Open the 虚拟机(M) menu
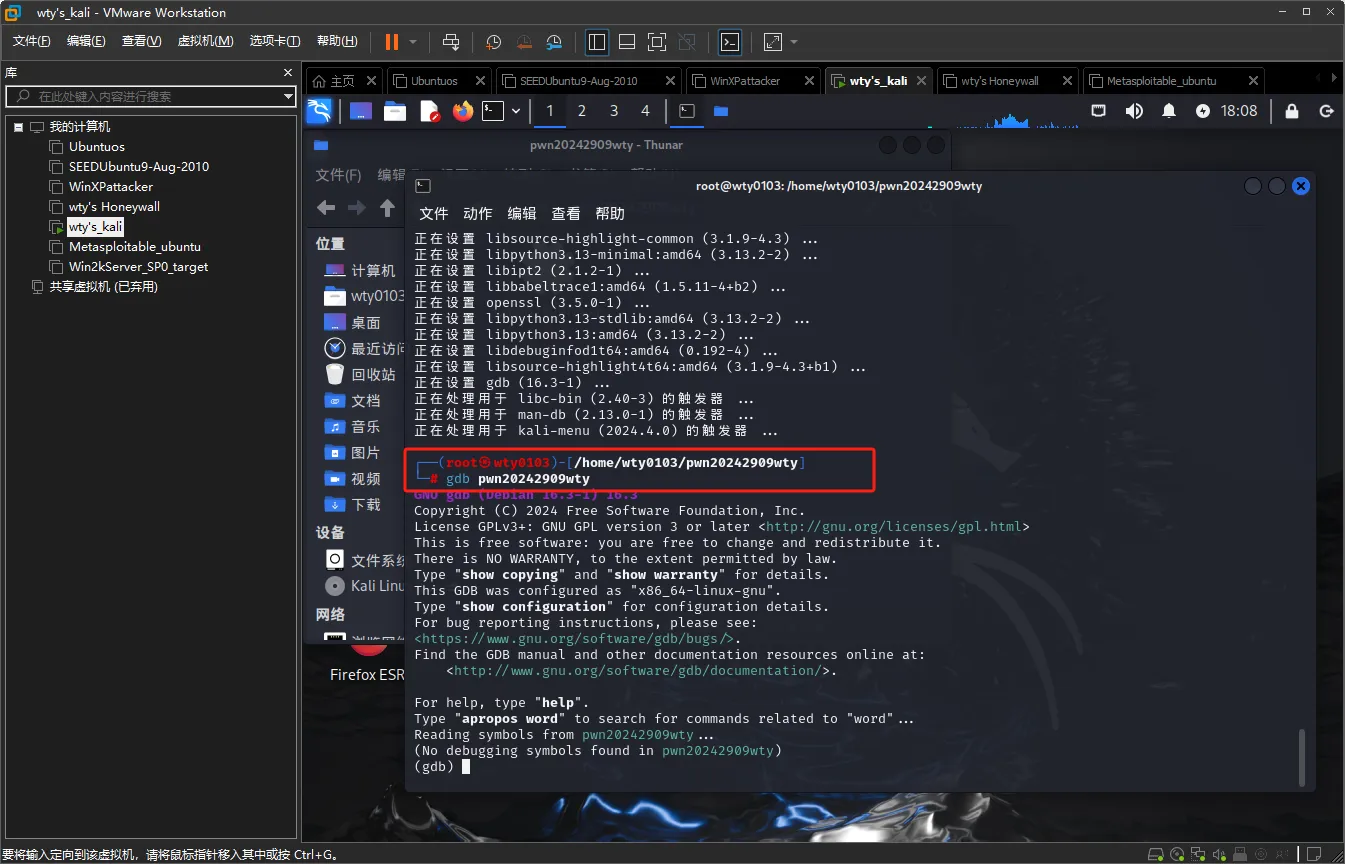Viewport: 1345px width, 864px height. (205, 41)
